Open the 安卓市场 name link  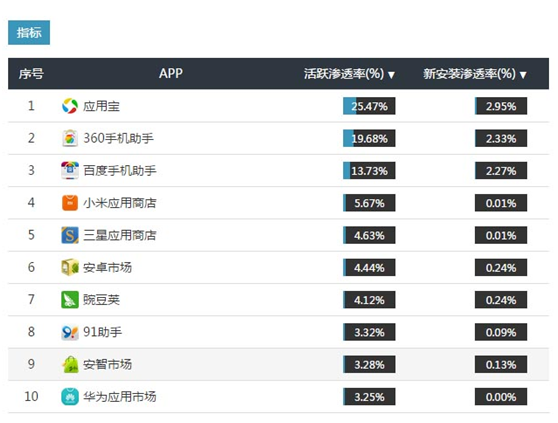(x=107, y=268)
